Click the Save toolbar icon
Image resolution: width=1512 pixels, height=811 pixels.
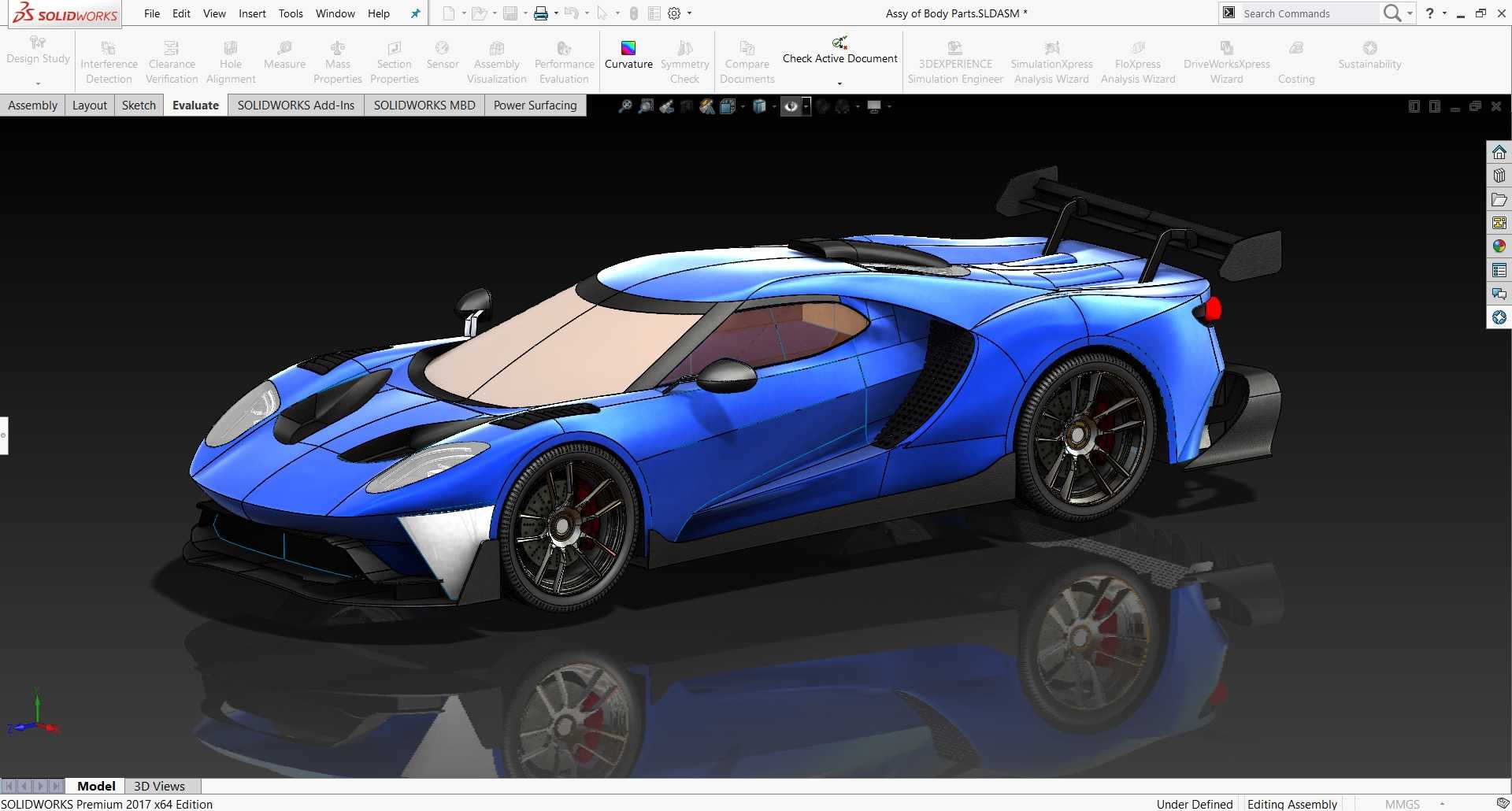coord(510,13)
